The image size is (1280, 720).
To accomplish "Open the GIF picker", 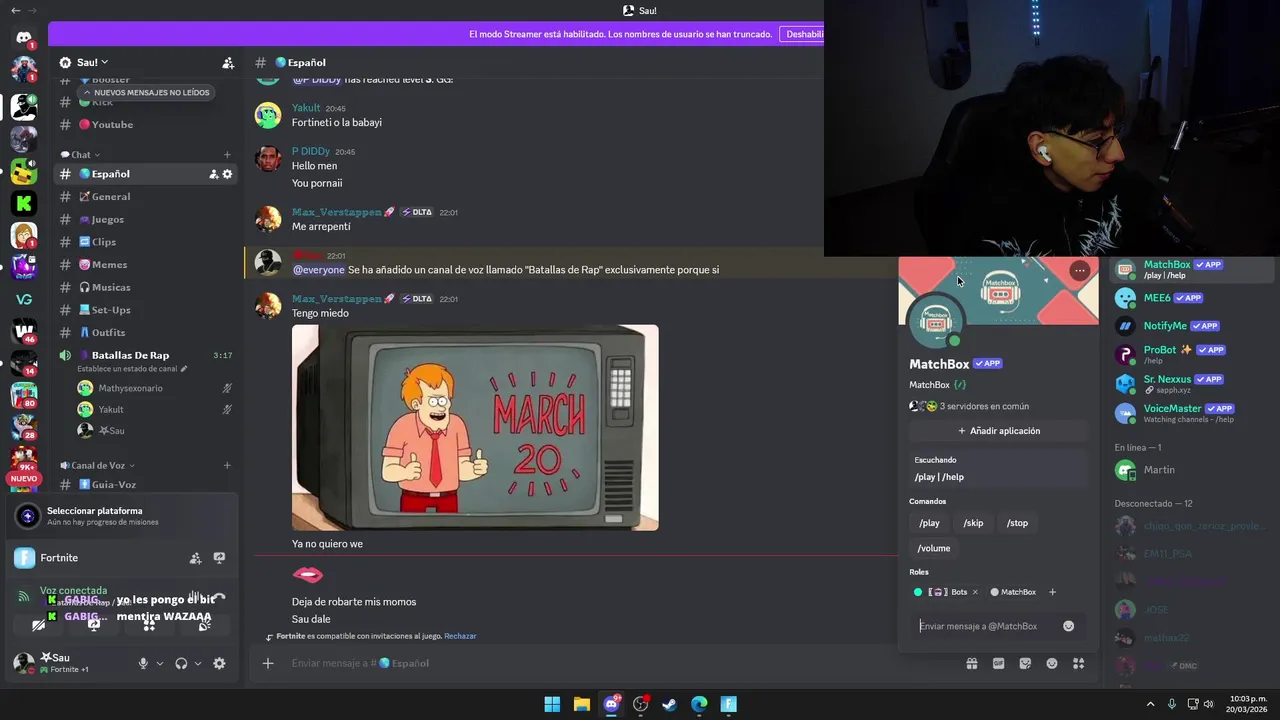I will point(998,663).
